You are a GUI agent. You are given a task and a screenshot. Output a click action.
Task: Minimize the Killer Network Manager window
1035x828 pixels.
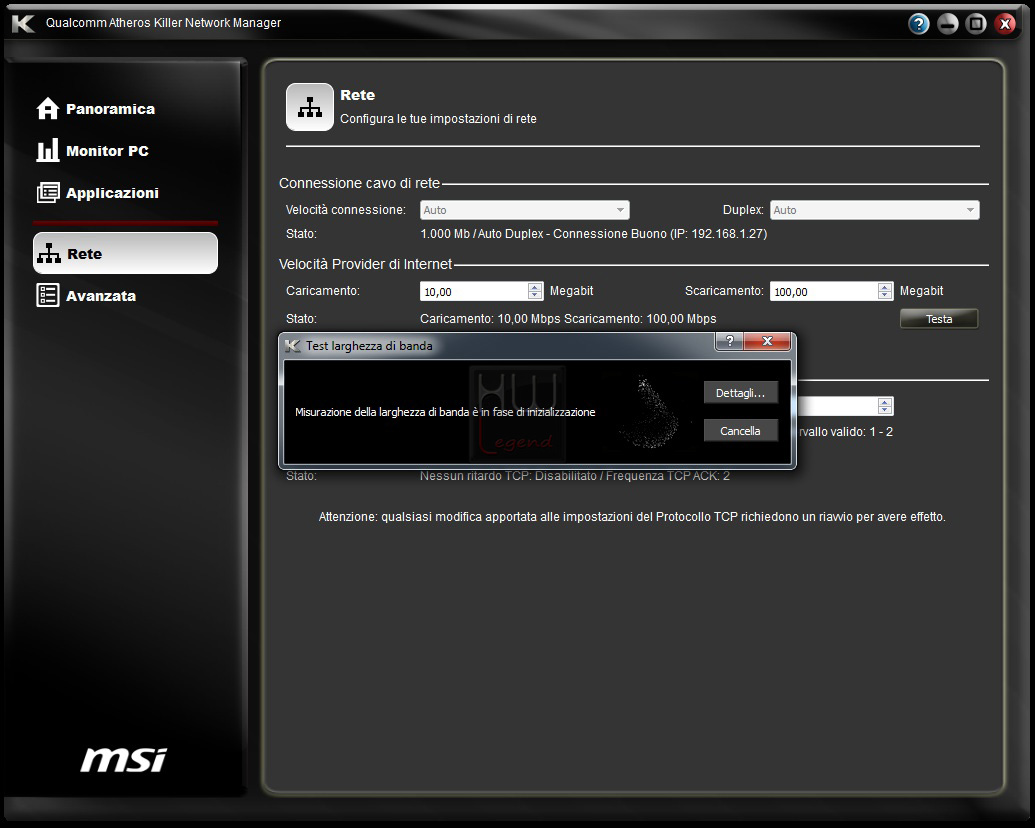(947, 24)
